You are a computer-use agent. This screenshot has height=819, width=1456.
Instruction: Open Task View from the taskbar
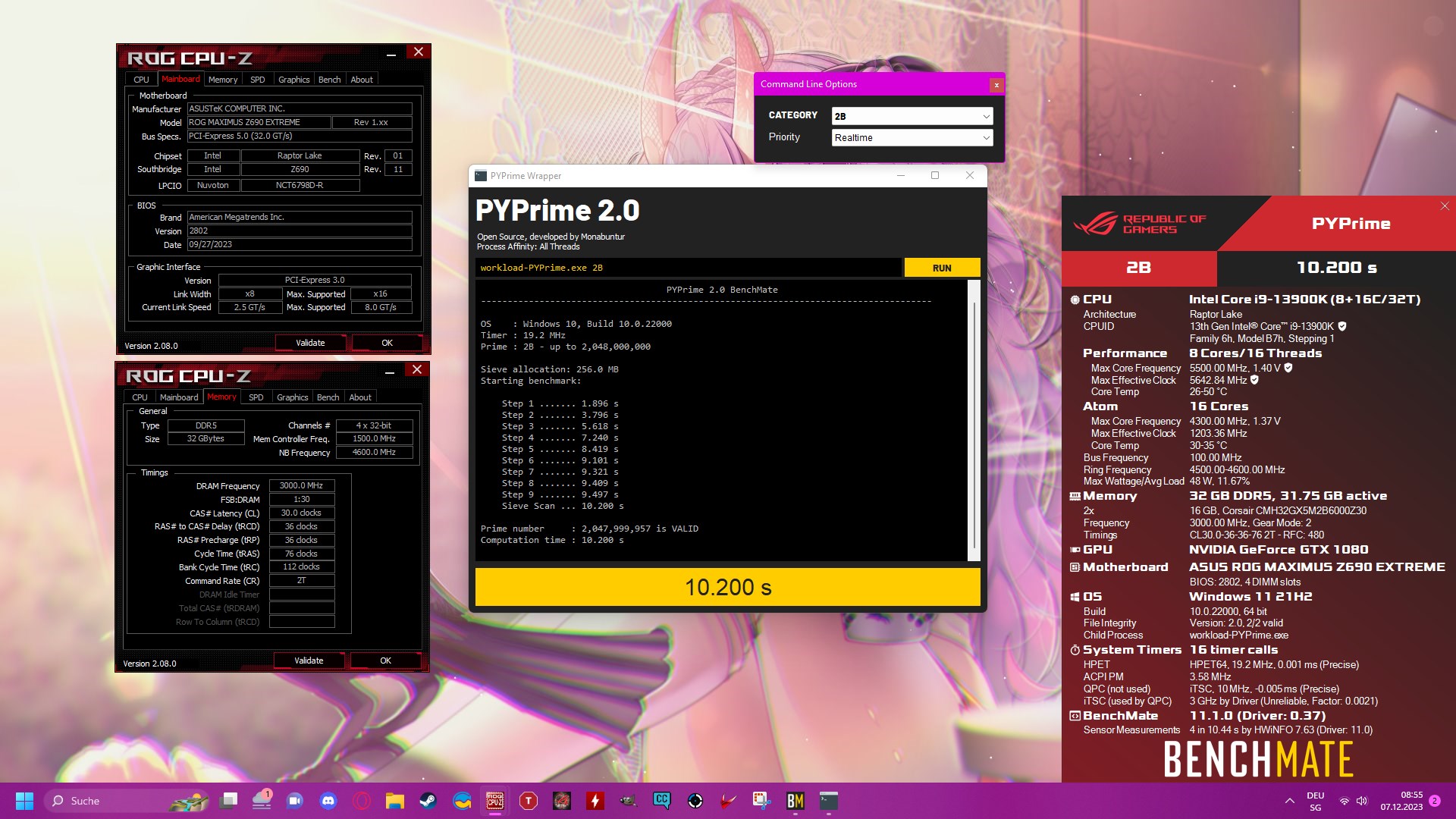228,801
